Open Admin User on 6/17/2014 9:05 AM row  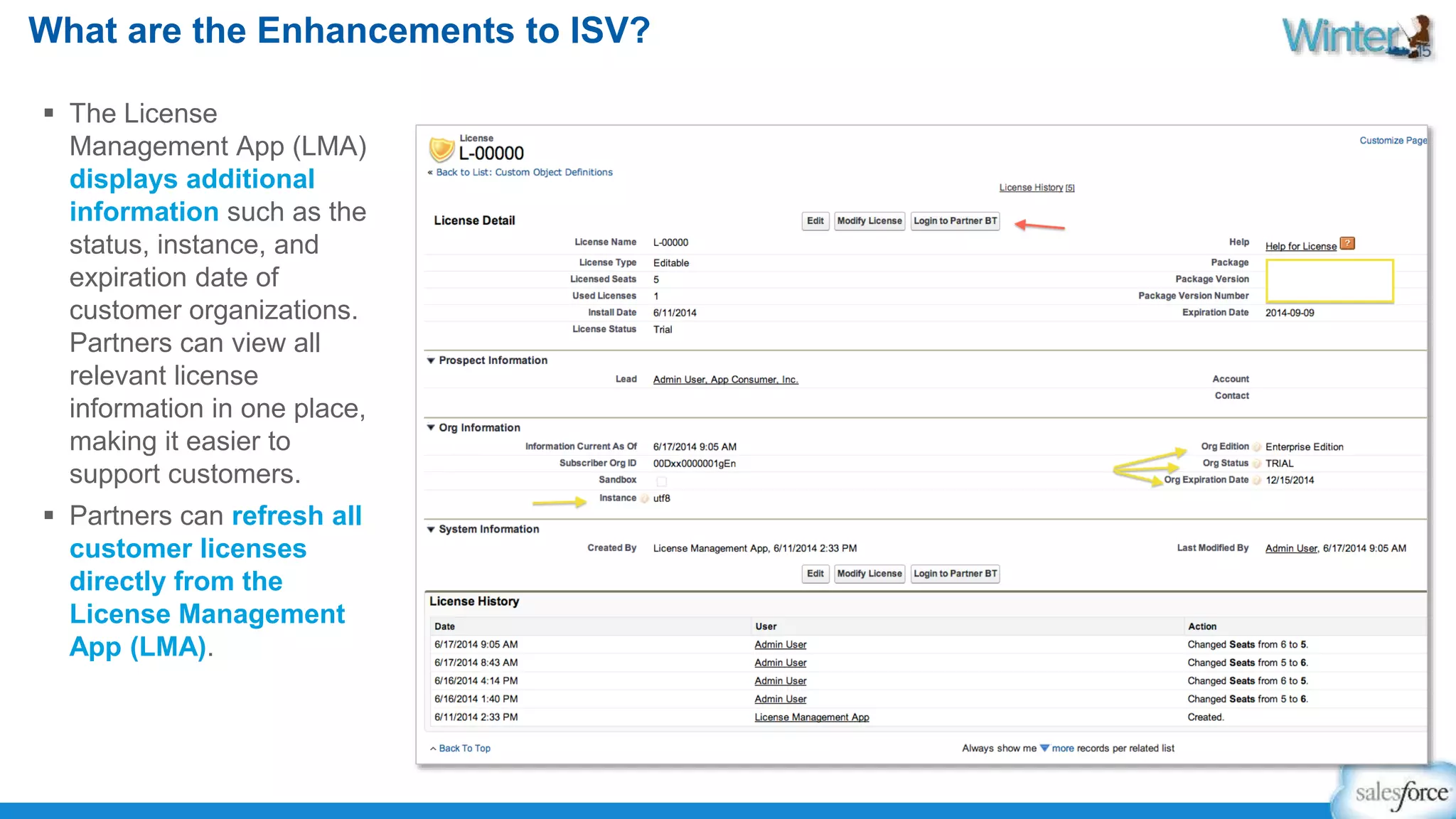coord(781,645)
